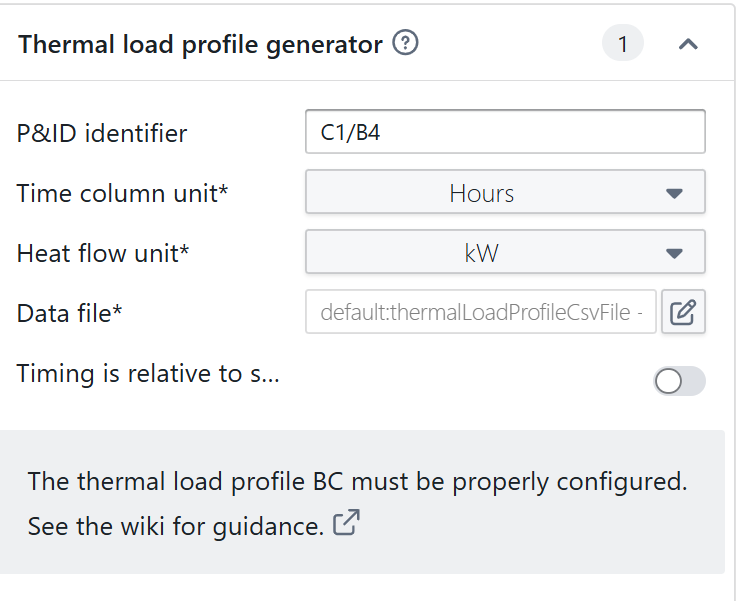This screenshot has height=601, width=736.
Task: Click the Data file label
Action: (70, 313)
